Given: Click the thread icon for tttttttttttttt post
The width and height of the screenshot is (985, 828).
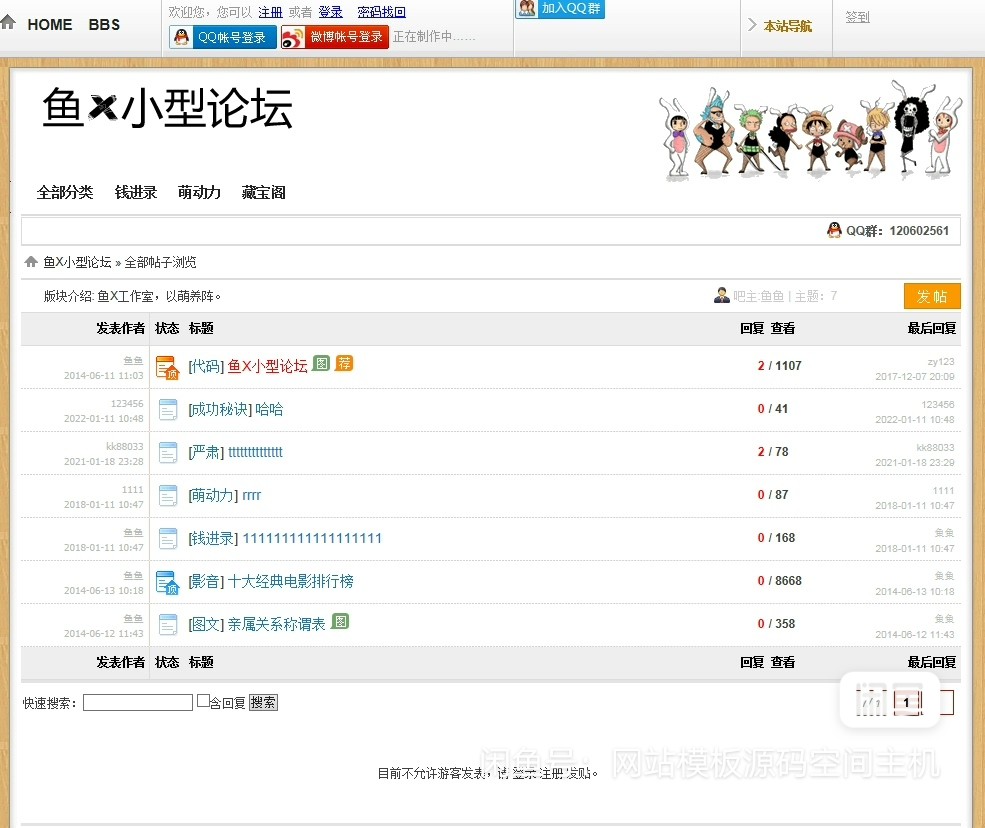Looking at the screenshot, I should (x=168, y=452).
